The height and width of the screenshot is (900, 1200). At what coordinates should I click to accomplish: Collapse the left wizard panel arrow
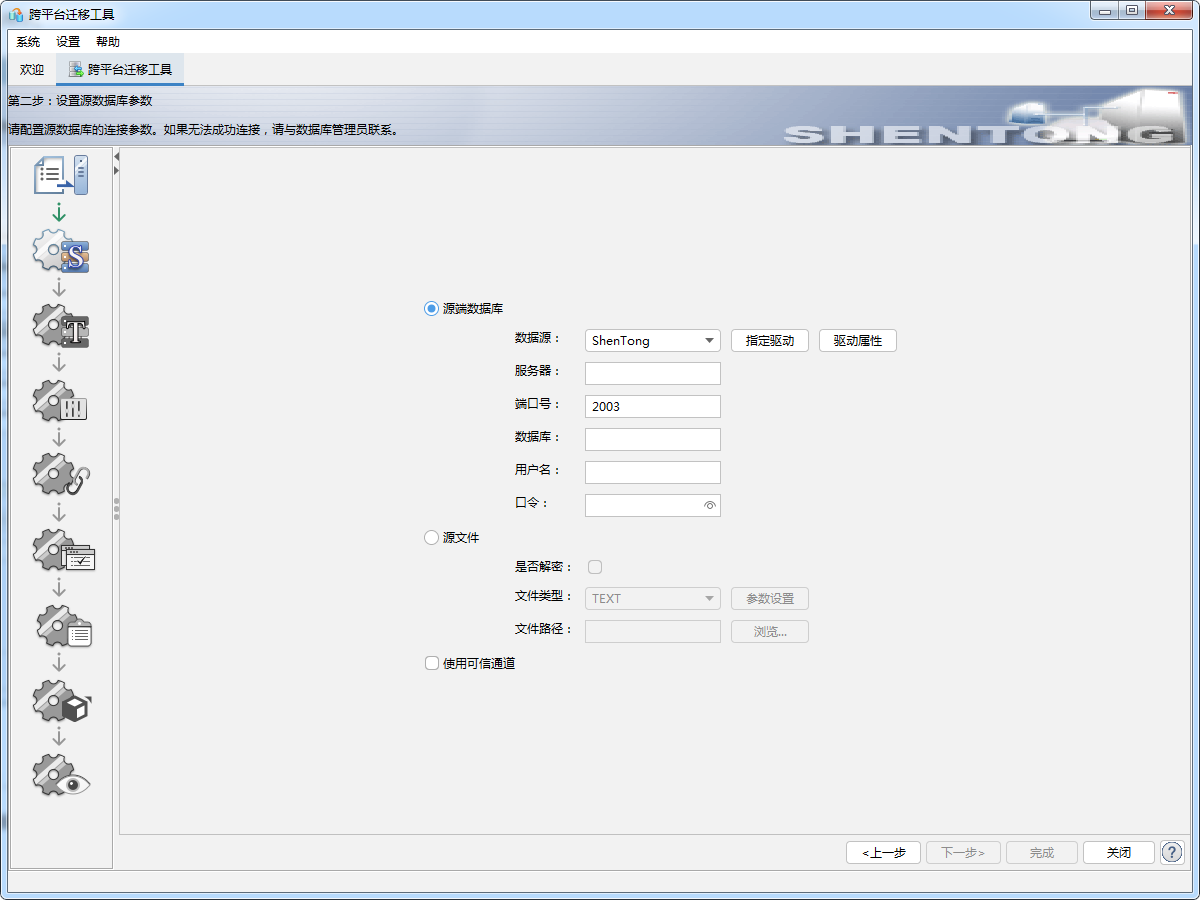116,157
